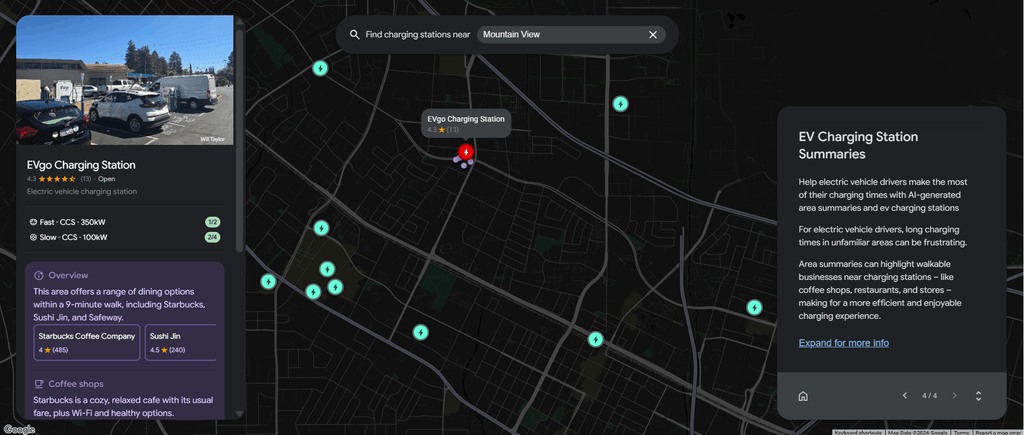
Task: Click the EVgo Charging Station panel title
Action: coord(81,165)
